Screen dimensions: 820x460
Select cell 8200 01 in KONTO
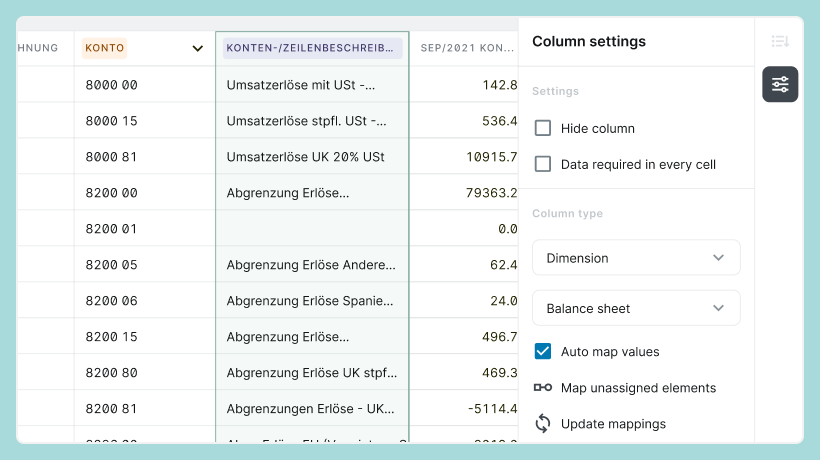tap(144, 229)
